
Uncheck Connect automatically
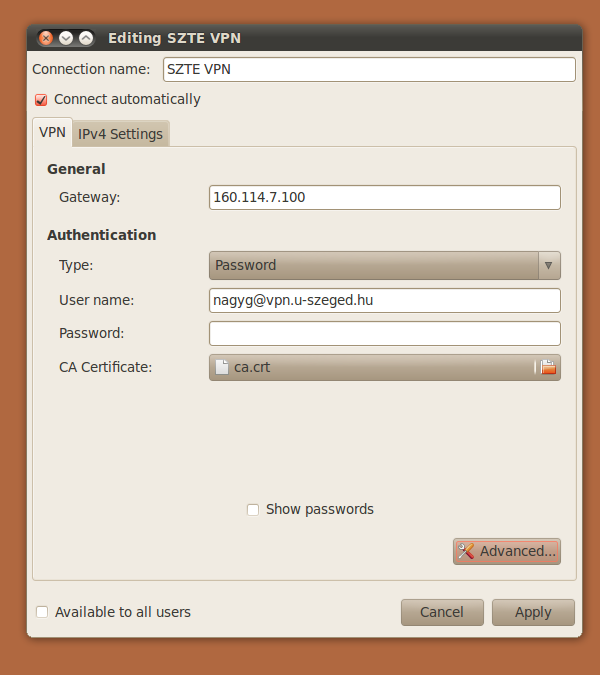tap(41, 100)
